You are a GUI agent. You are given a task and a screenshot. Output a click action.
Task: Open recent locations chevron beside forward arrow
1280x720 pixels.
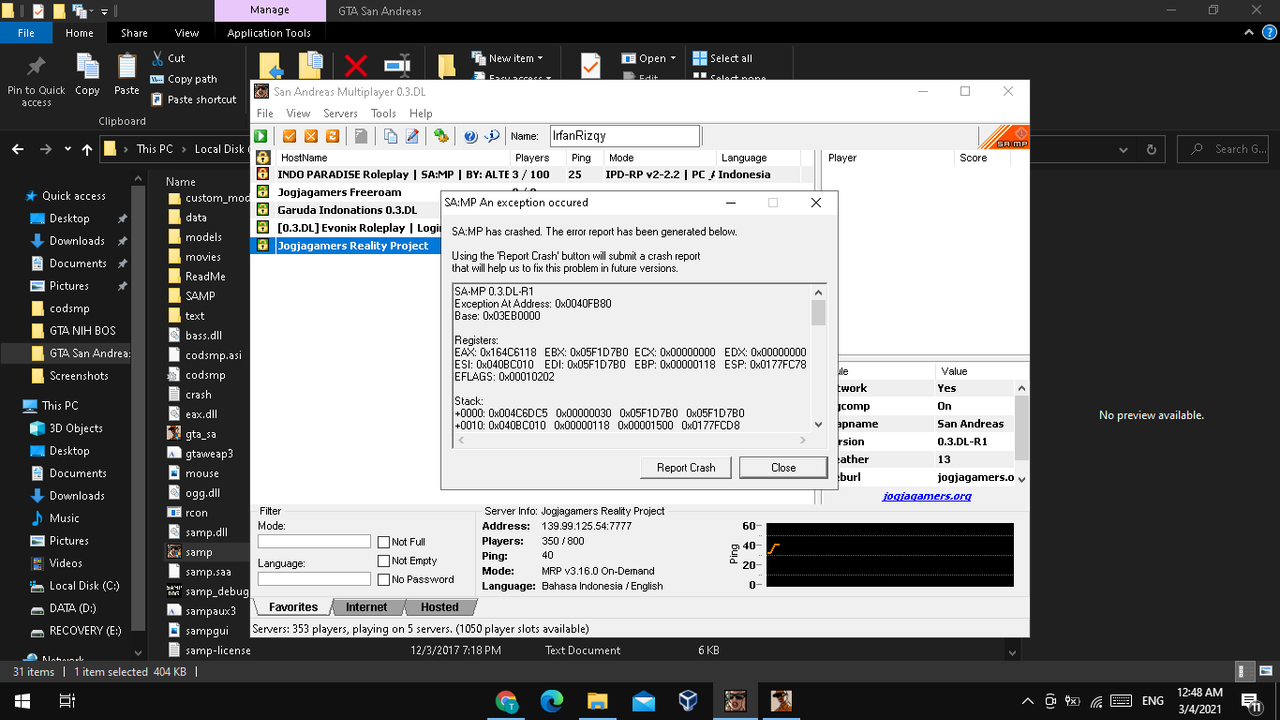(x=68, y=149)
